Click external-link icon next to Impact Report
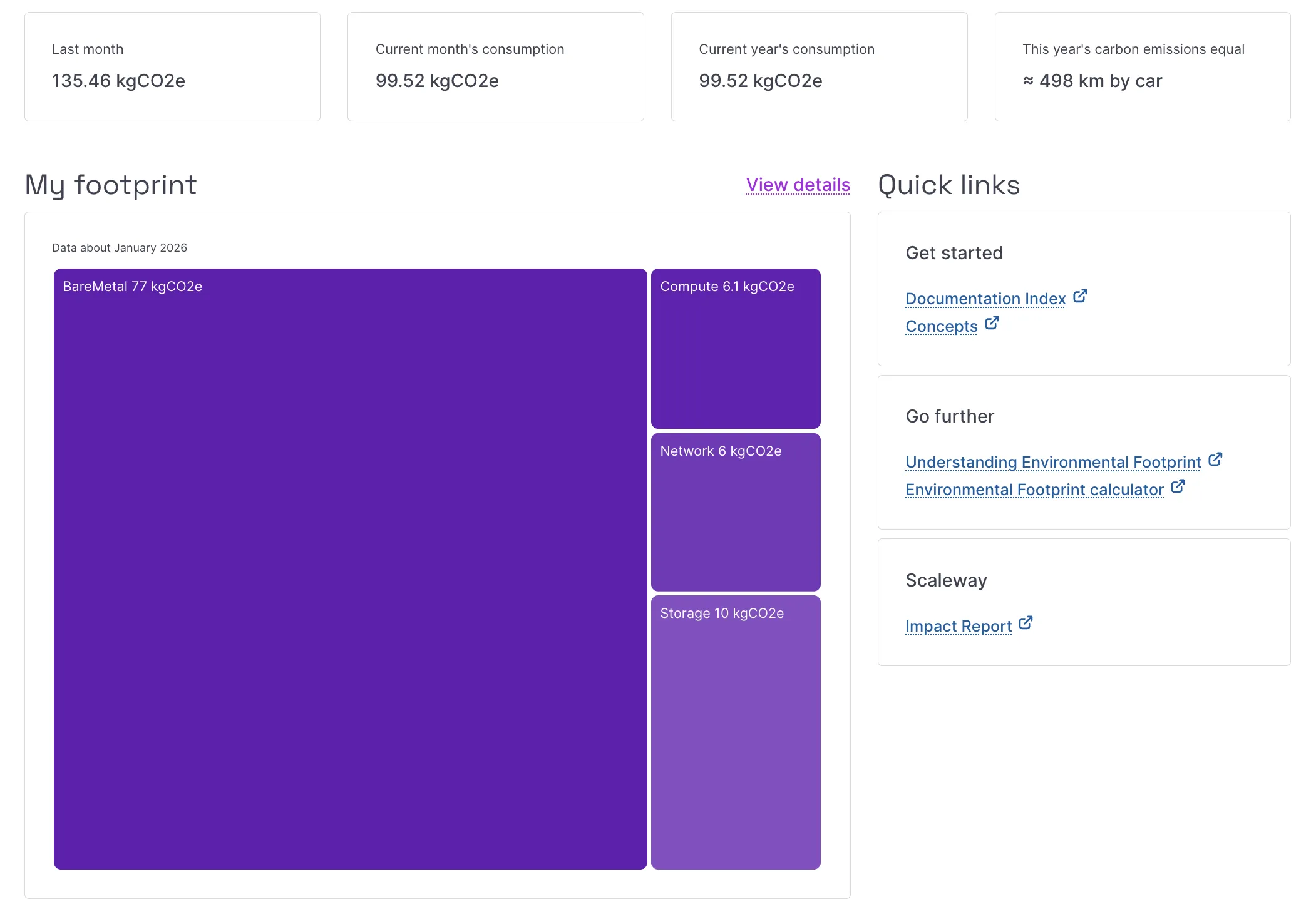 click(1025, 623)
